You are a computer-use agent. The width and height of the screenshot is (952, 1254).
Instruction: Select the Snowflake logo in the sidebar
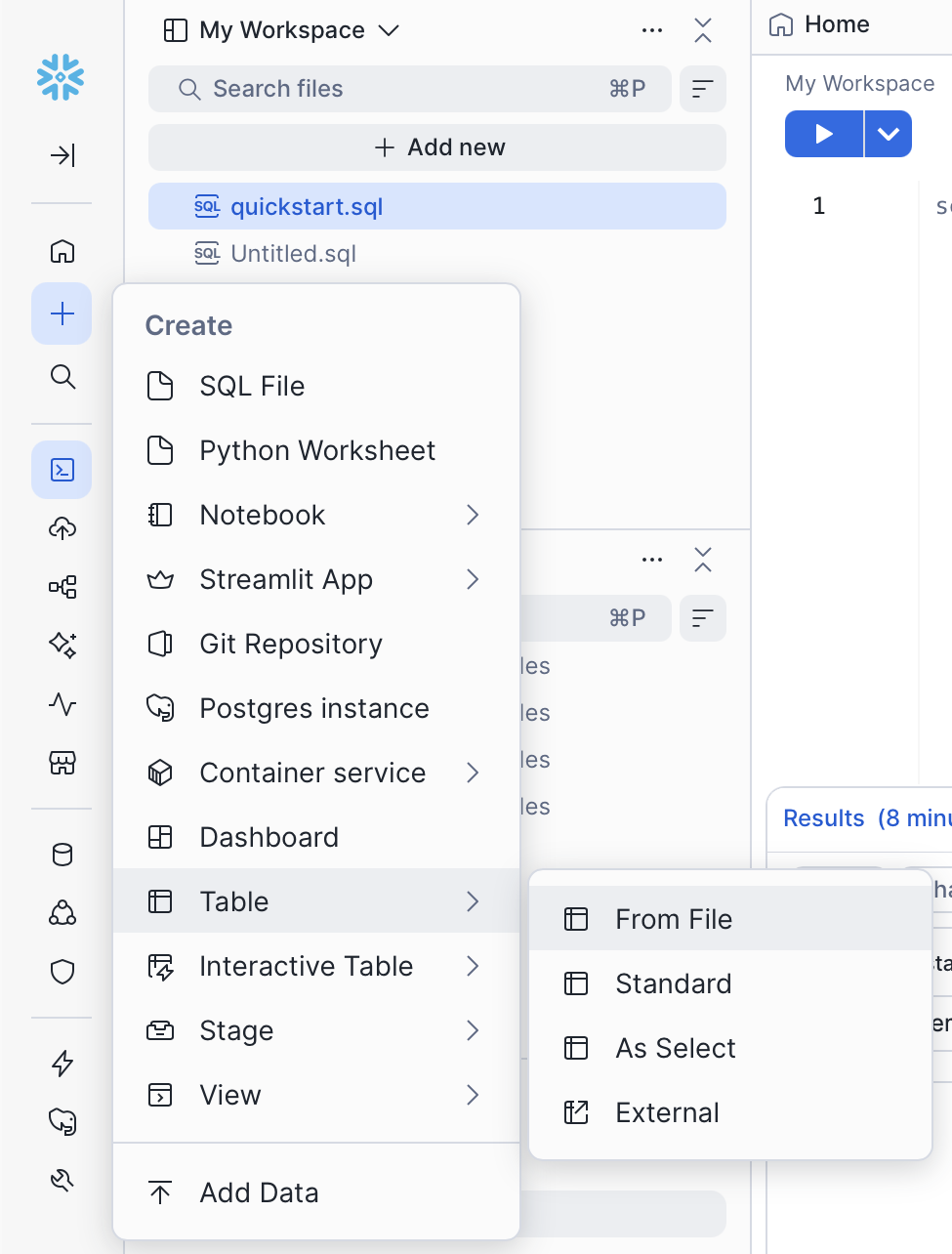click(62, 78)
